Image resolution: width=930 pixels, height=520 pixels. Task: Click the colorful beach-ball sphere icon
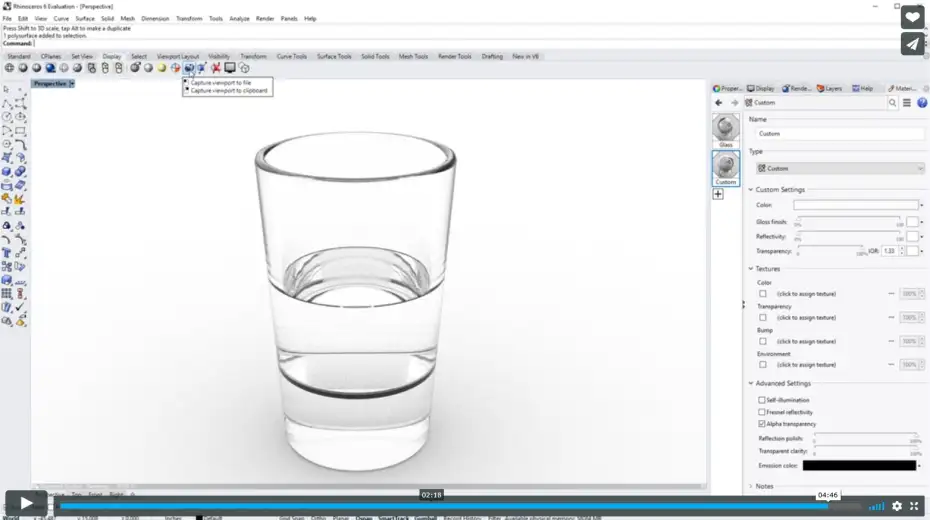pos(176,68)
